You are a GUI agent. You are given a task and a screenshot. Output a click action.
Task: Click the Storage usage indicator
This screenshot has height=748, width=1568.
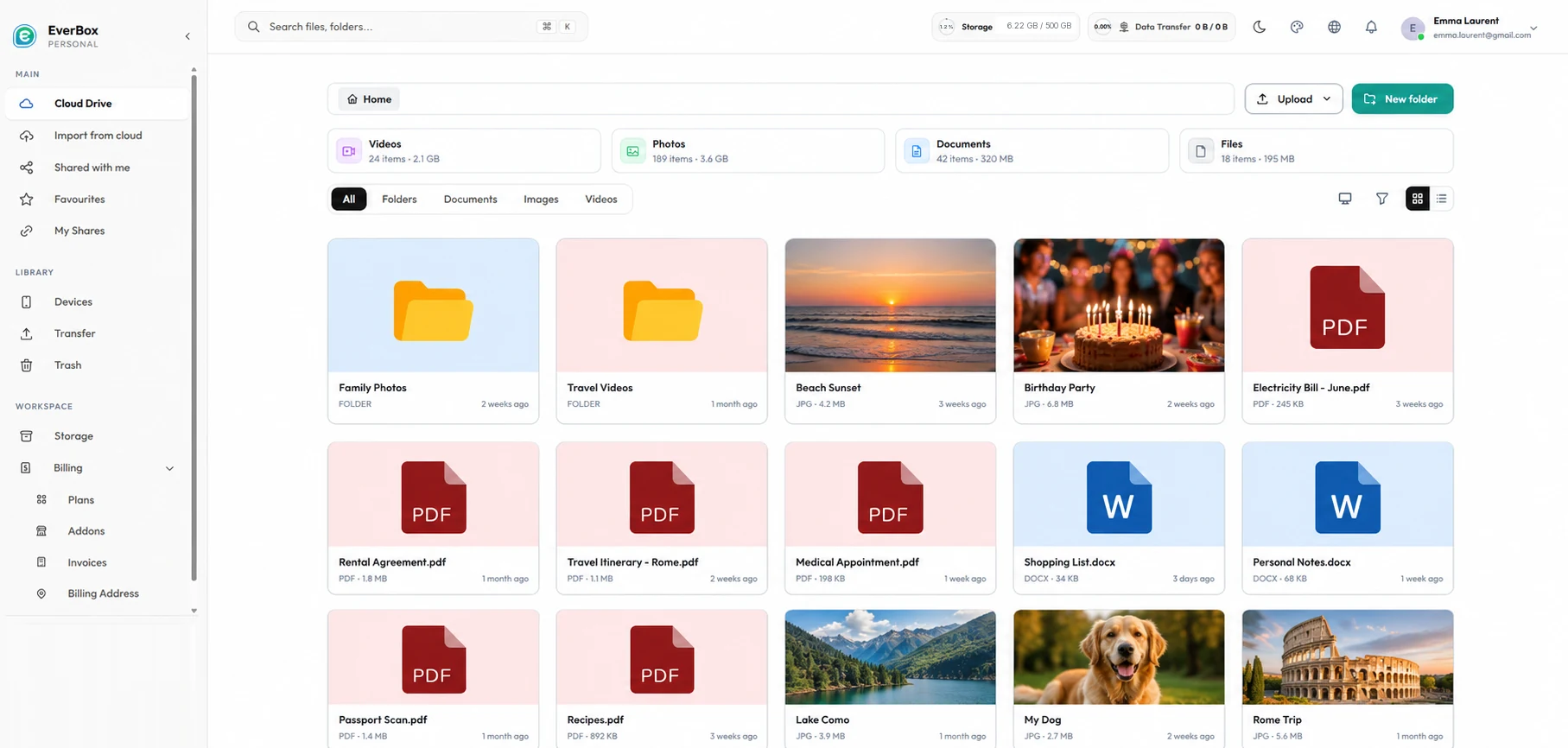point(1006,27)
